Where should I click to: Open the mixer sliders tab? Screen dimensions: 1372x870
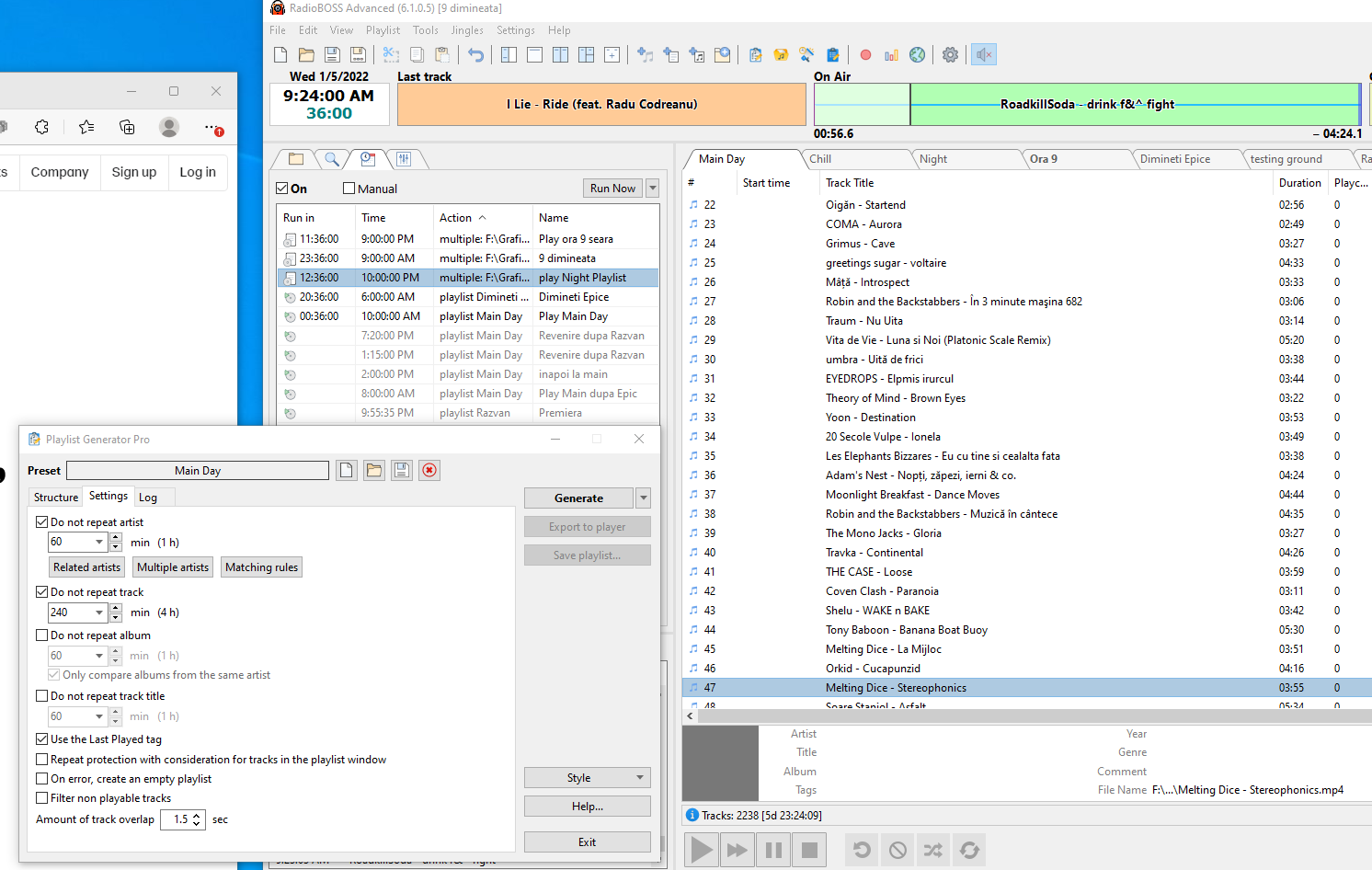coord(404,159)
